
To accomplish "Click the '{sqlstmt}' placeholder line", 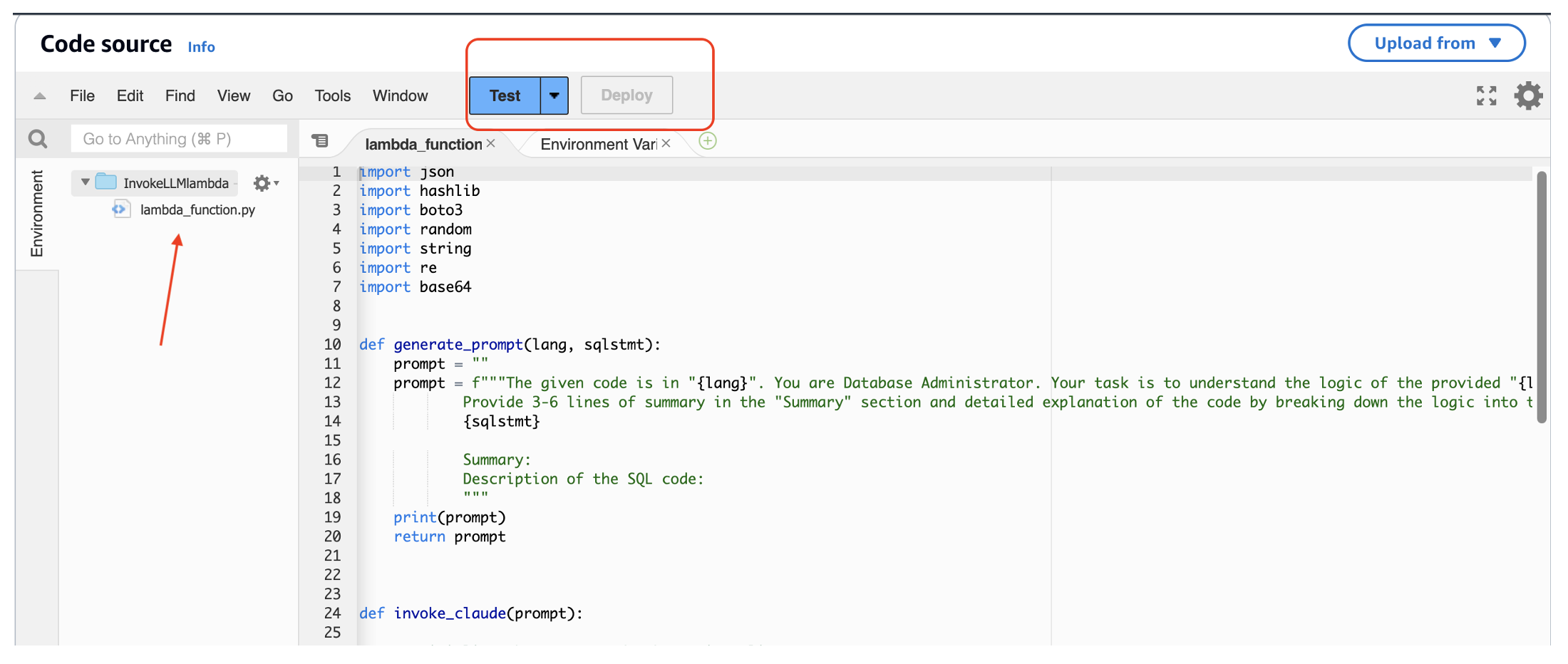I will pos(502,422).
